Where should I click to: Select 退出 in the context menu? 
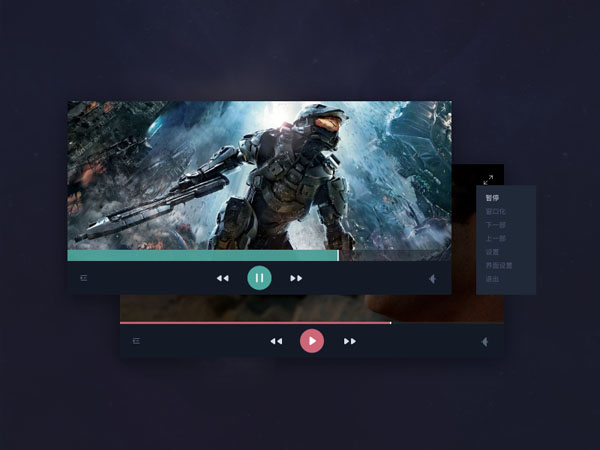[492, 279]
